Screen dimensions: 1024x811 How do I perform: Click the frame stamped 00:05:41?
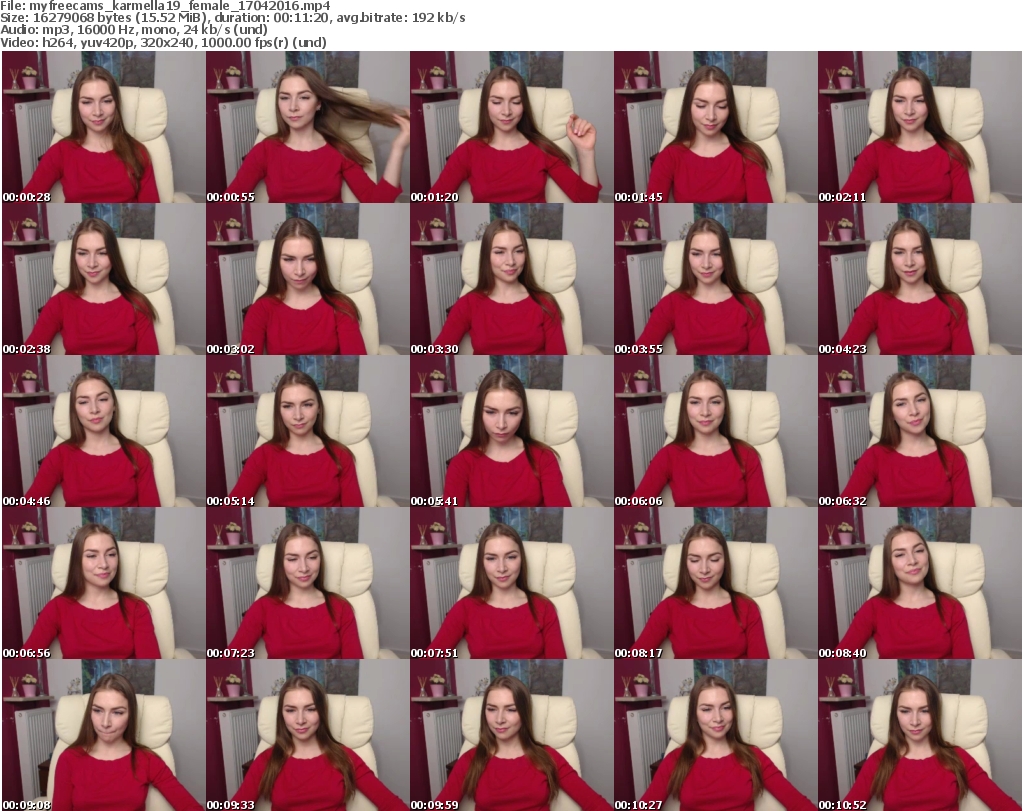click(511, 431)
